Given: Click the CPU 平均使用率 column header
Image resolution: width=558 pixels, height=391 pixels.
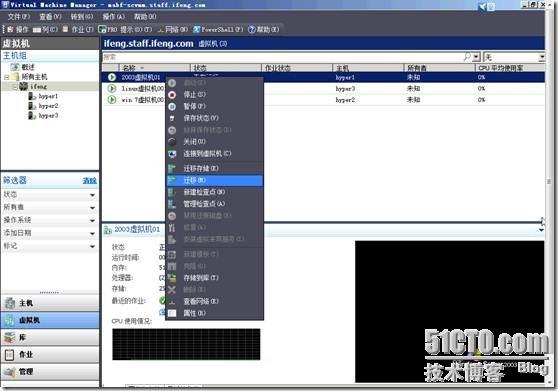Looking at the screenshot, I should click(510, 68).
